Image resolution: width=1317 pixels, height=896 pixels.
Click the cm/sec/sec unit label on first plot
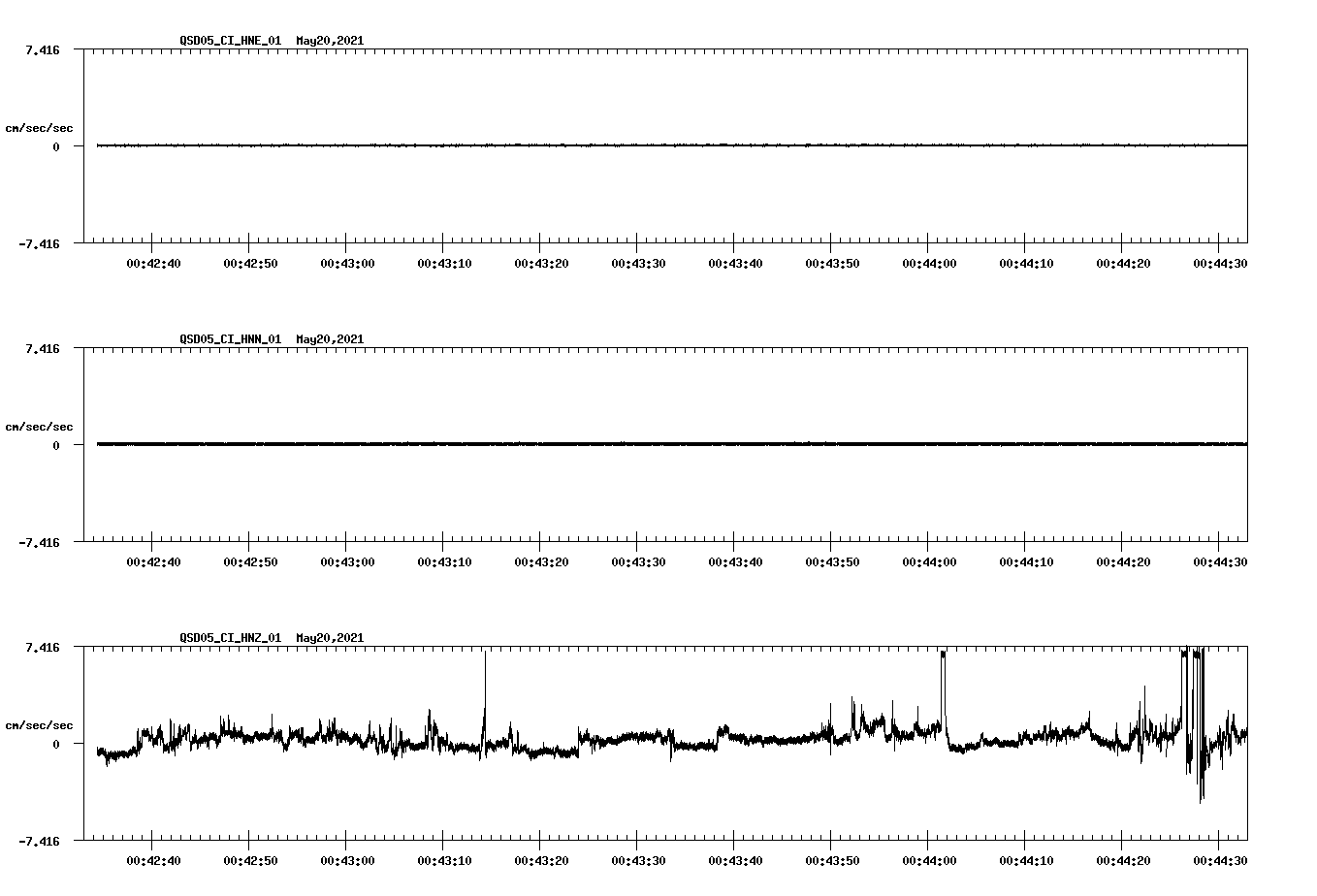coord(39,127)
